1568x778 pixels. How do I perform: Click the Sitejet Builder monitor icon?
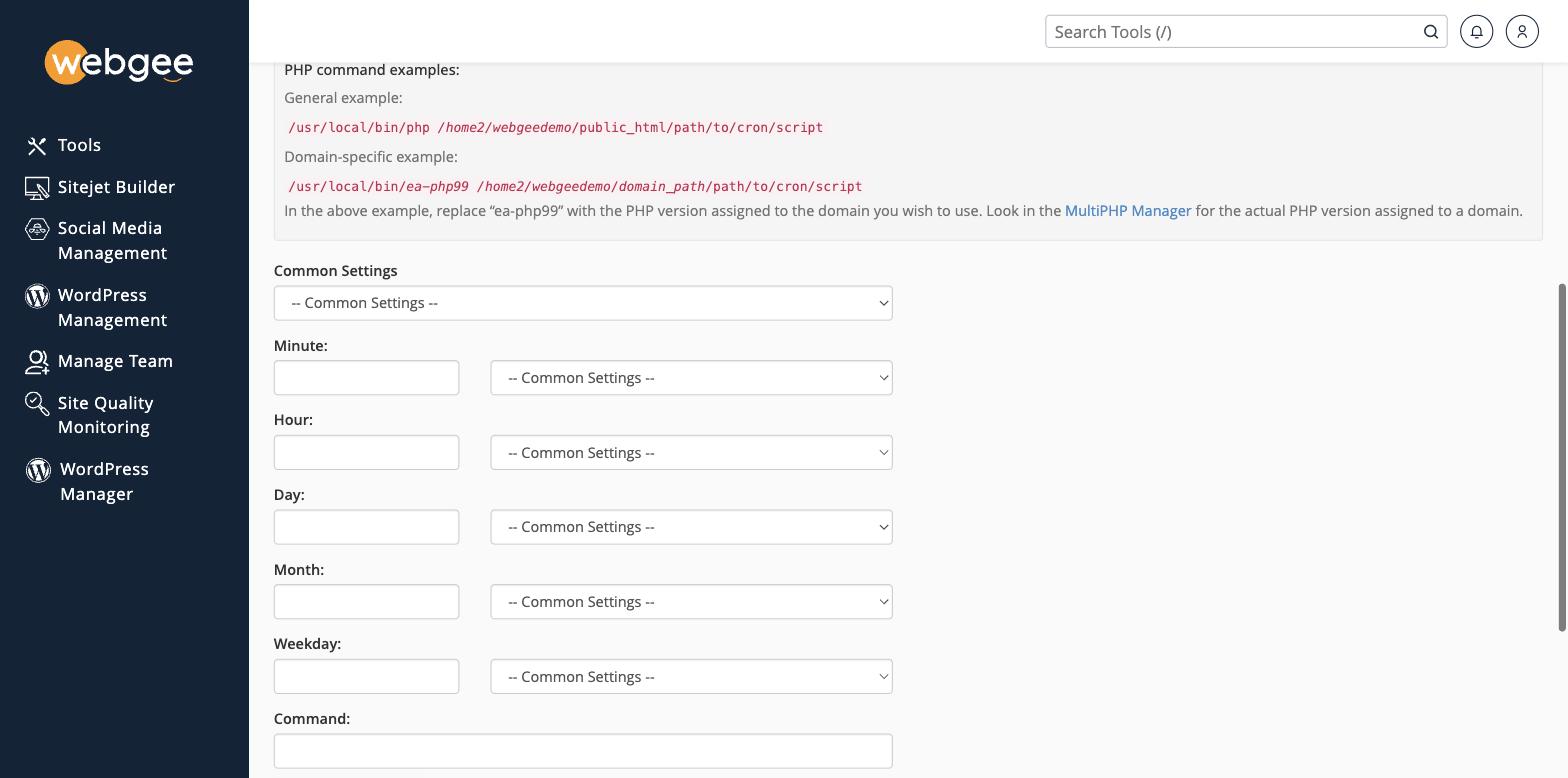[37, 188]
